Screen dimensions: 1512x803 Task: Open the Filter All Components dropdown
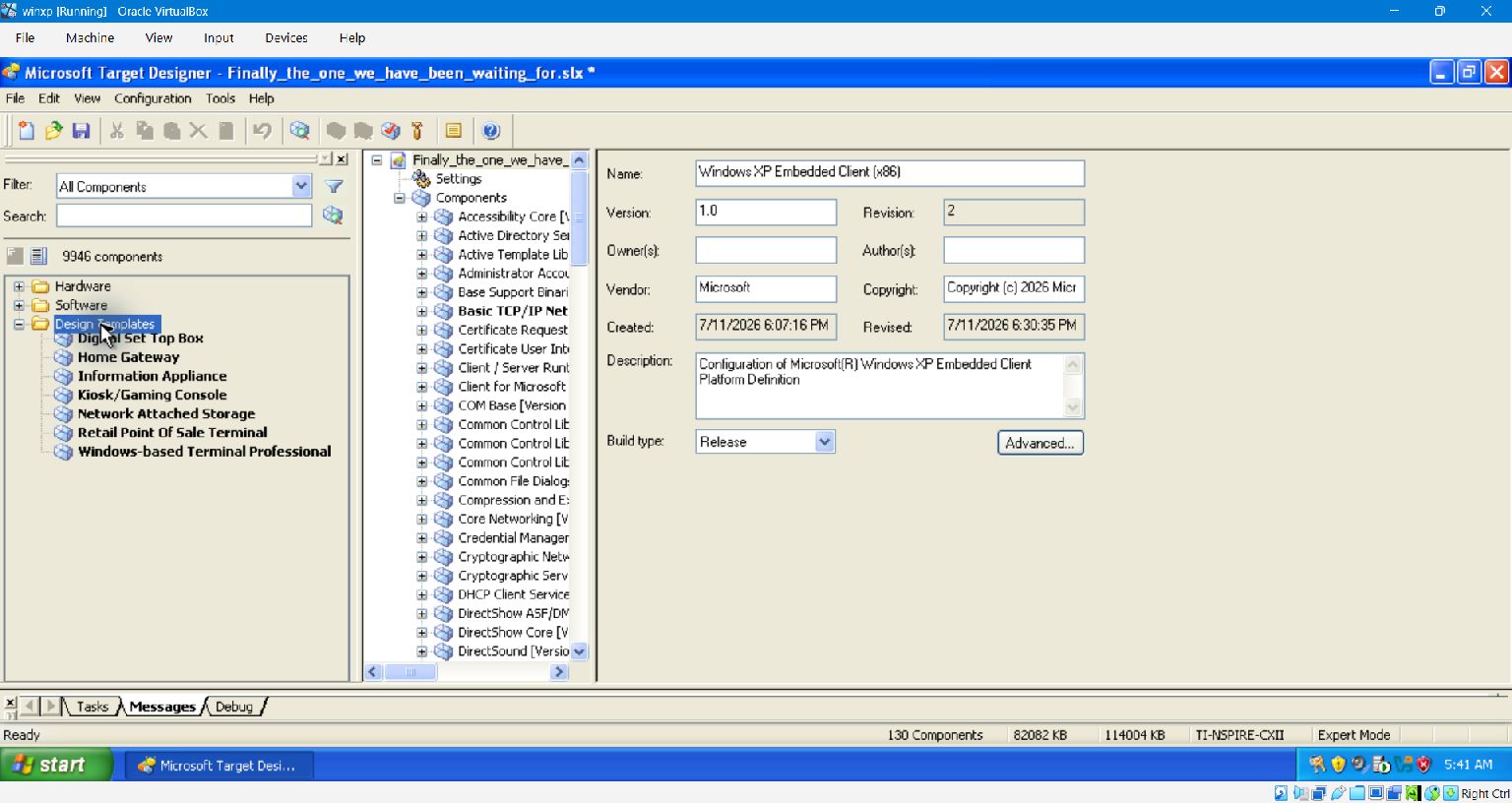coord(301,186)
